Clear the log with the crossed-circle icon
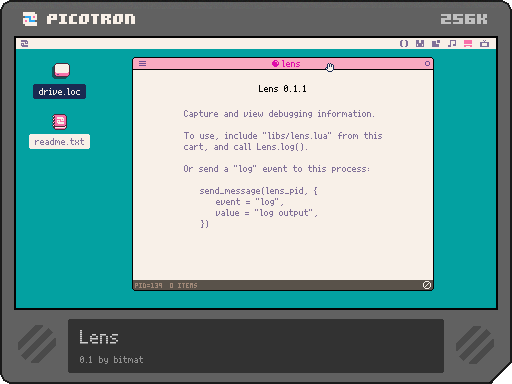 coord(427,285)
